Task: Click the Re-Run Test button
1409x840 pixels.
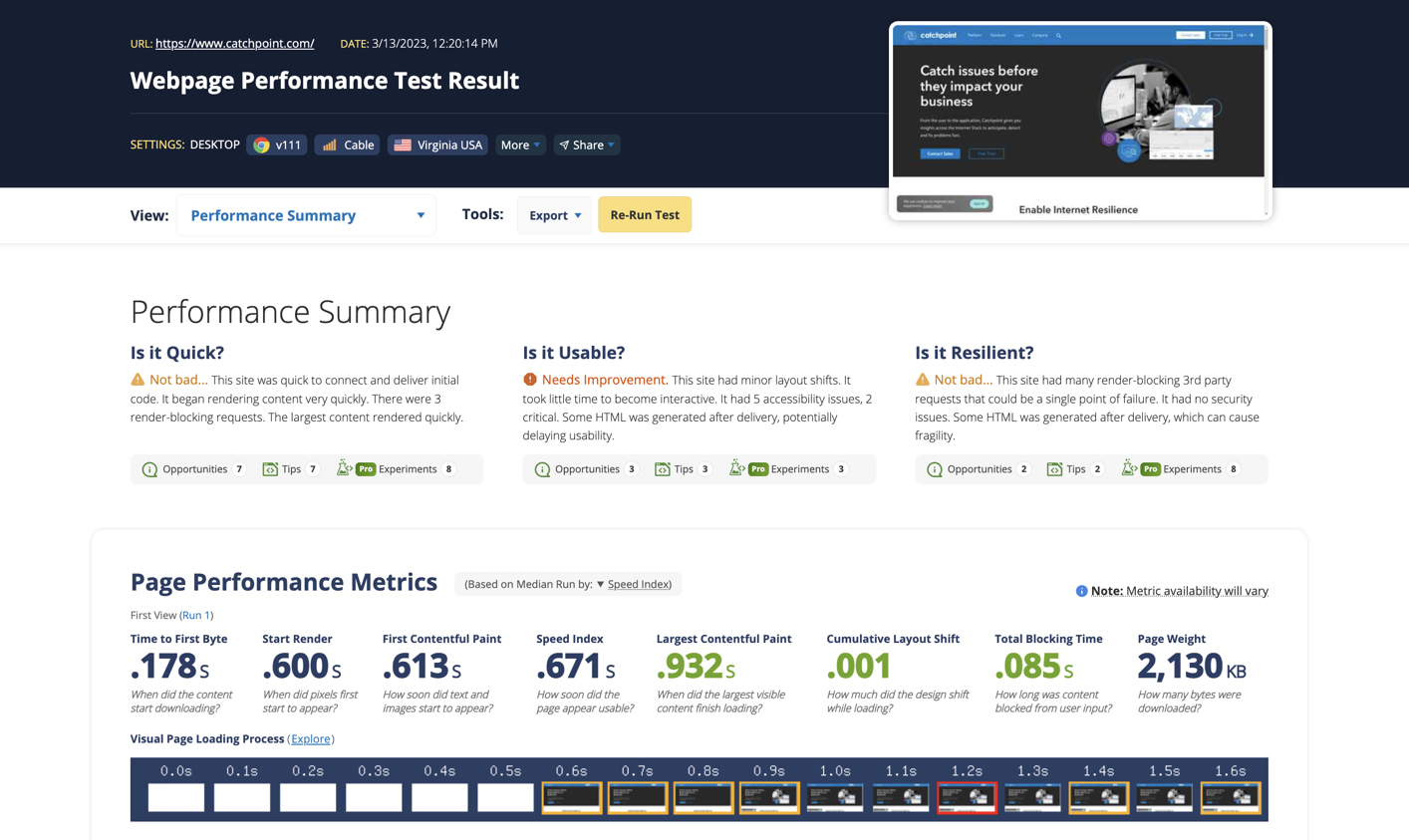Action: (x=645, y=214)
